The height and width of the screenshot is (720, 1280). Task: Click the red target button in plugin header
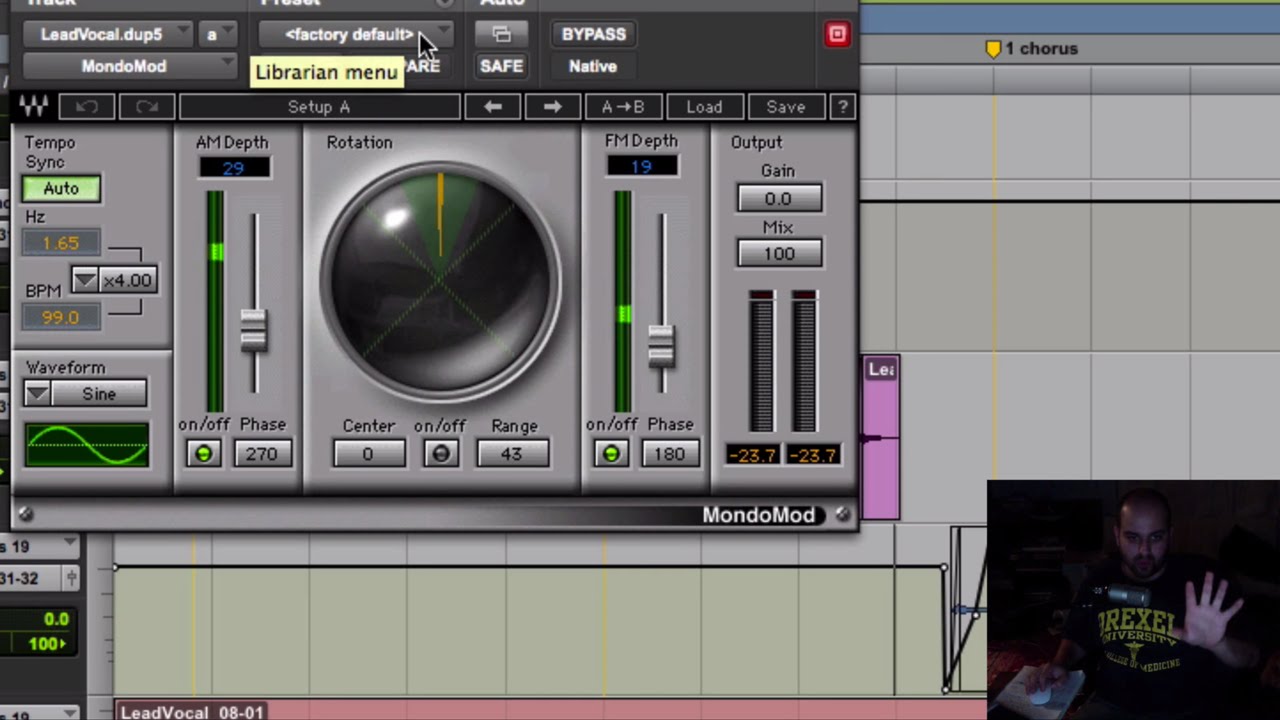837,34
